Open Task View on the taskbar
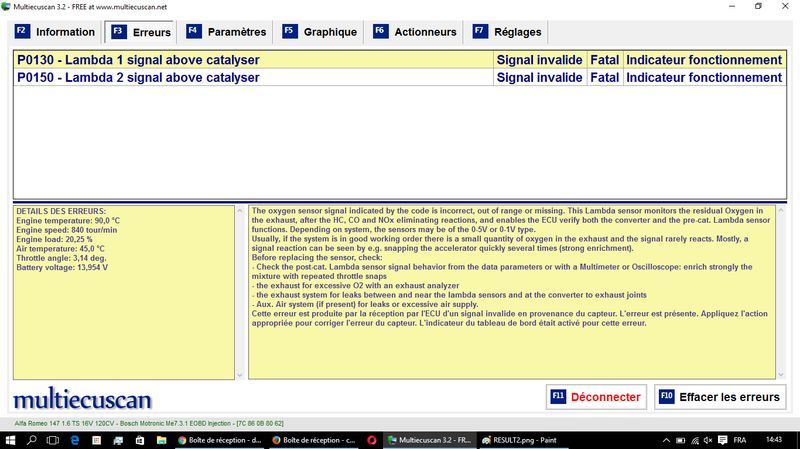The height and width of the screenshot is (449, 800). click(x=53, y=440)
